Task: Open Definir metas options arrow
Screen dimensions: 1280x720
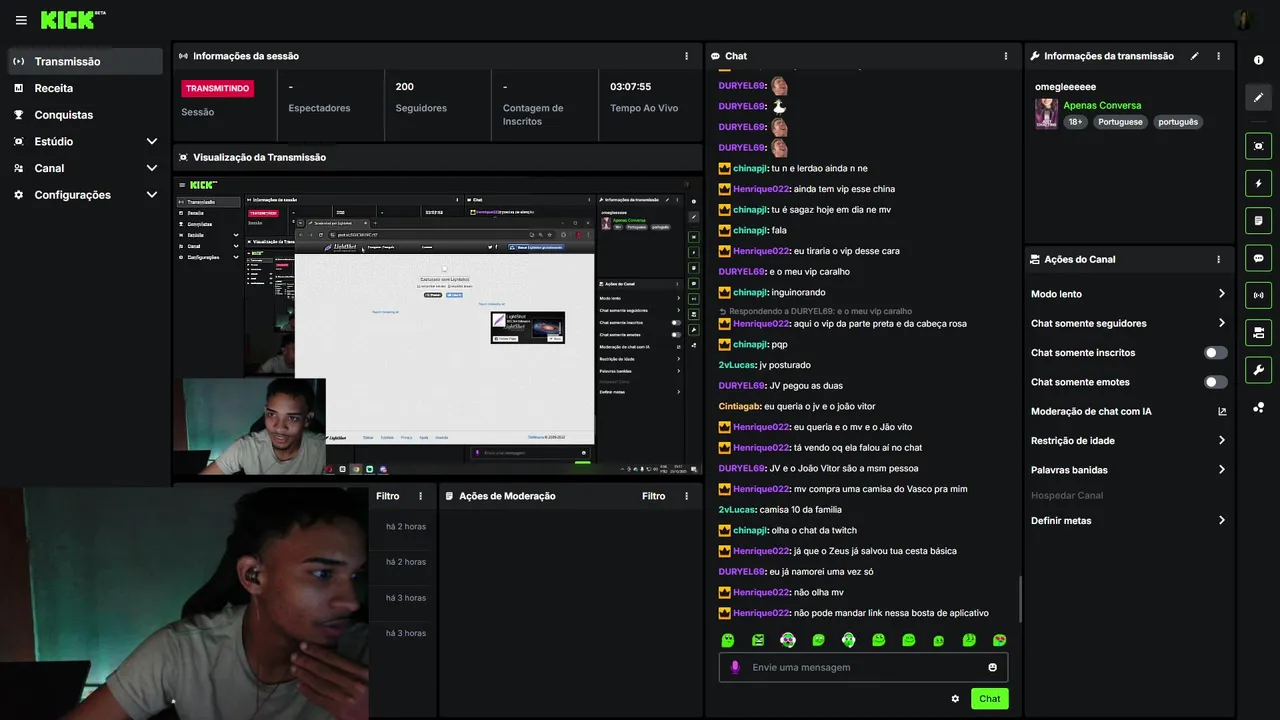Action: coord(1222,520)
